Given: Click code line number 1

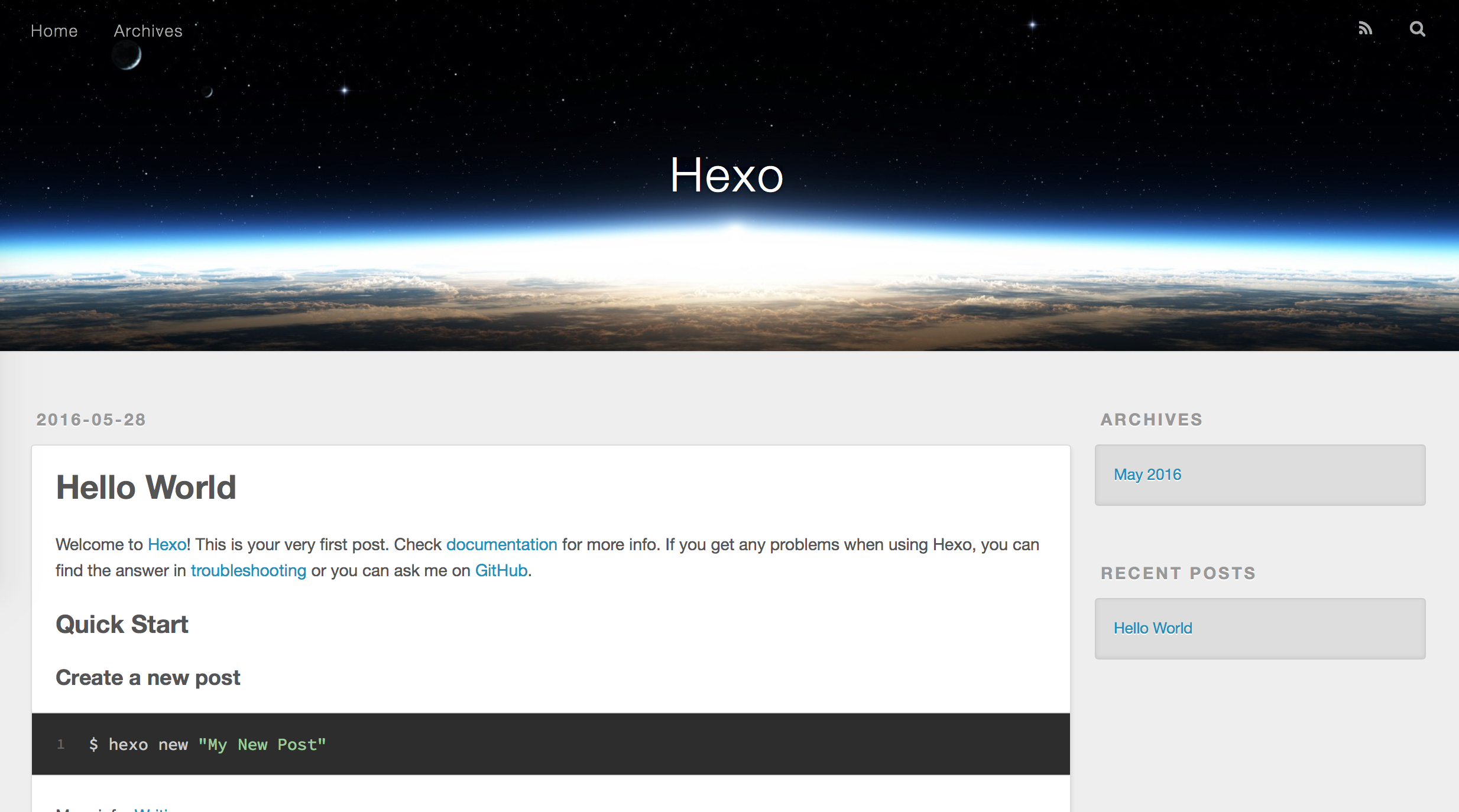Looking at the screenshot, I should (x=60, y=744).
